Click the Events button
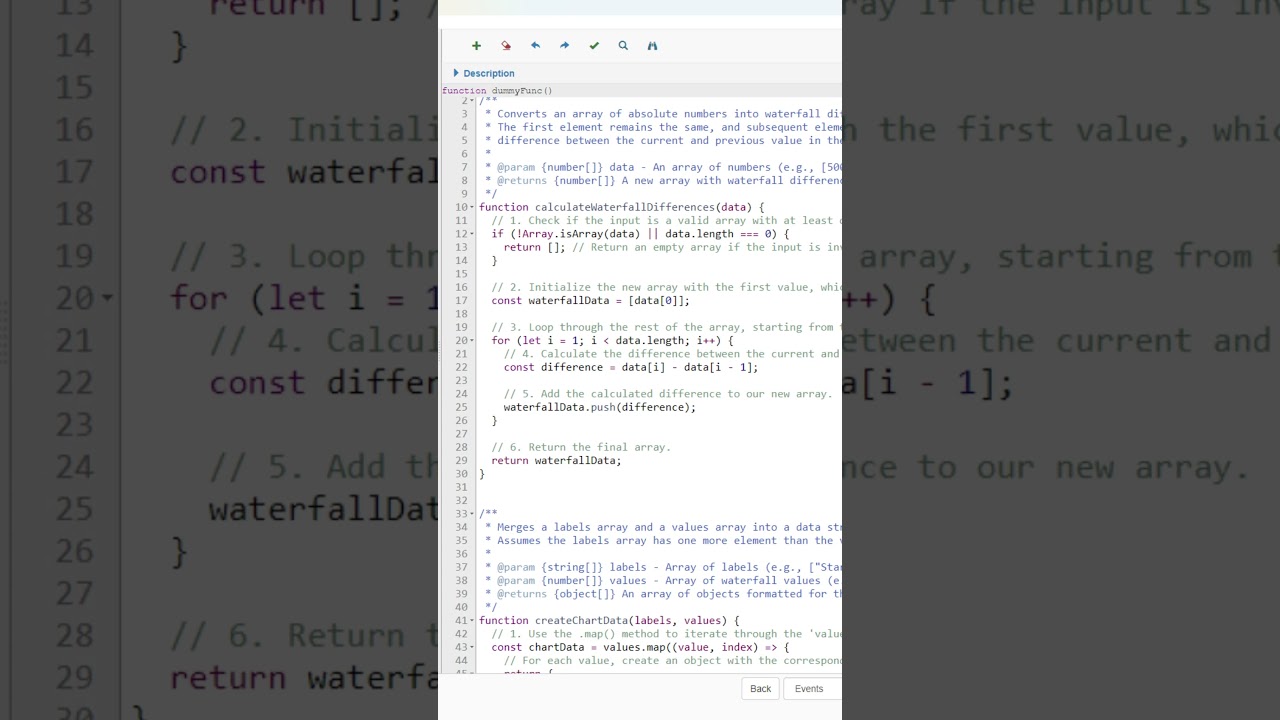Screen dimensions: 1280x720 [x=813, y=689]
